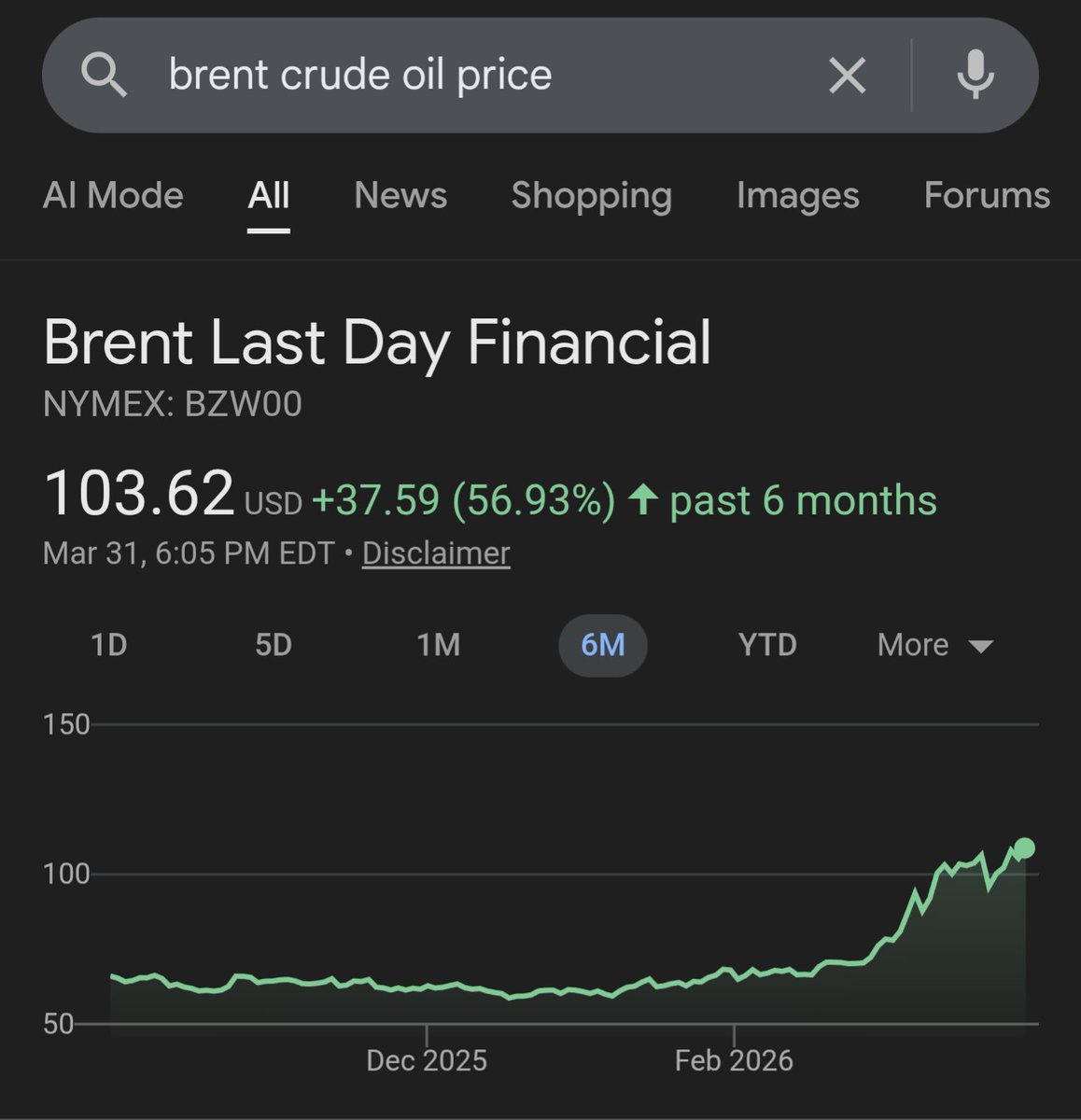
Task: Click the green up arrow indicator
Action: [642, 500]
